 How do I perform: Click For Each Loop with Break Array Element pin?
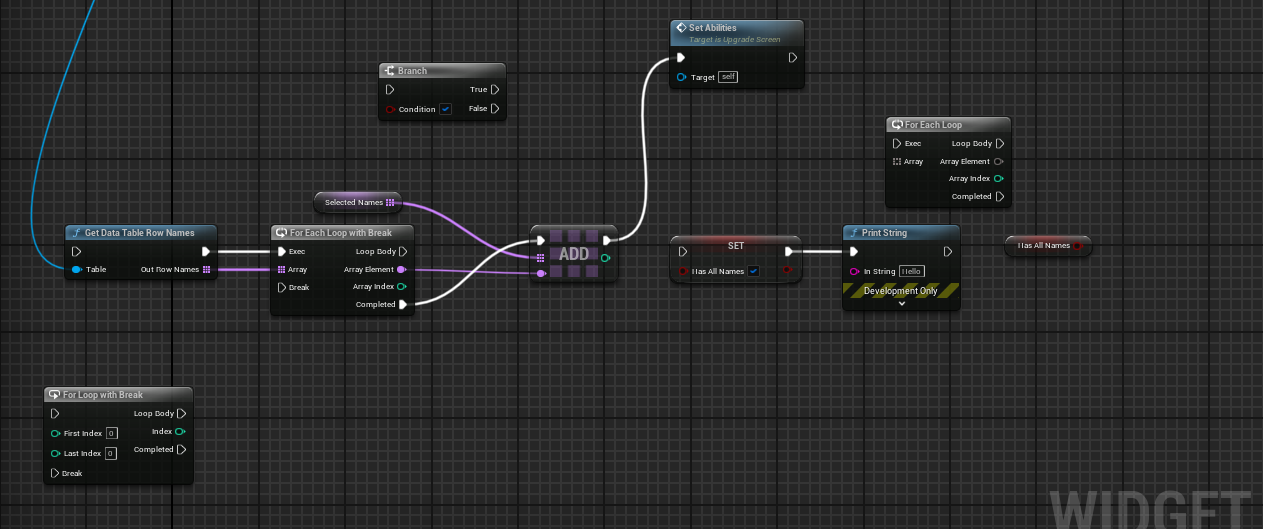coord(402,269)
